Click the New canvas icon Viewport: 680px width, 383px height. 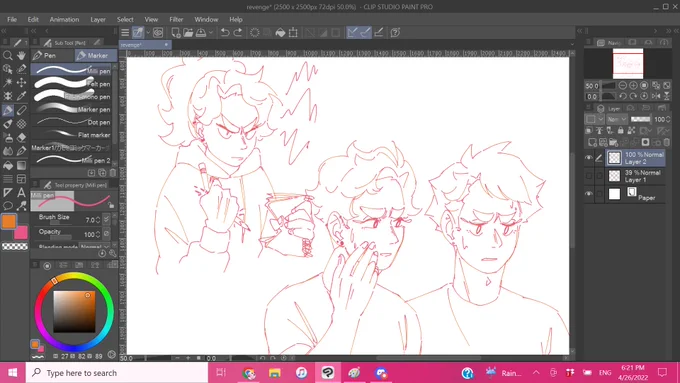(x=176, y=33)
